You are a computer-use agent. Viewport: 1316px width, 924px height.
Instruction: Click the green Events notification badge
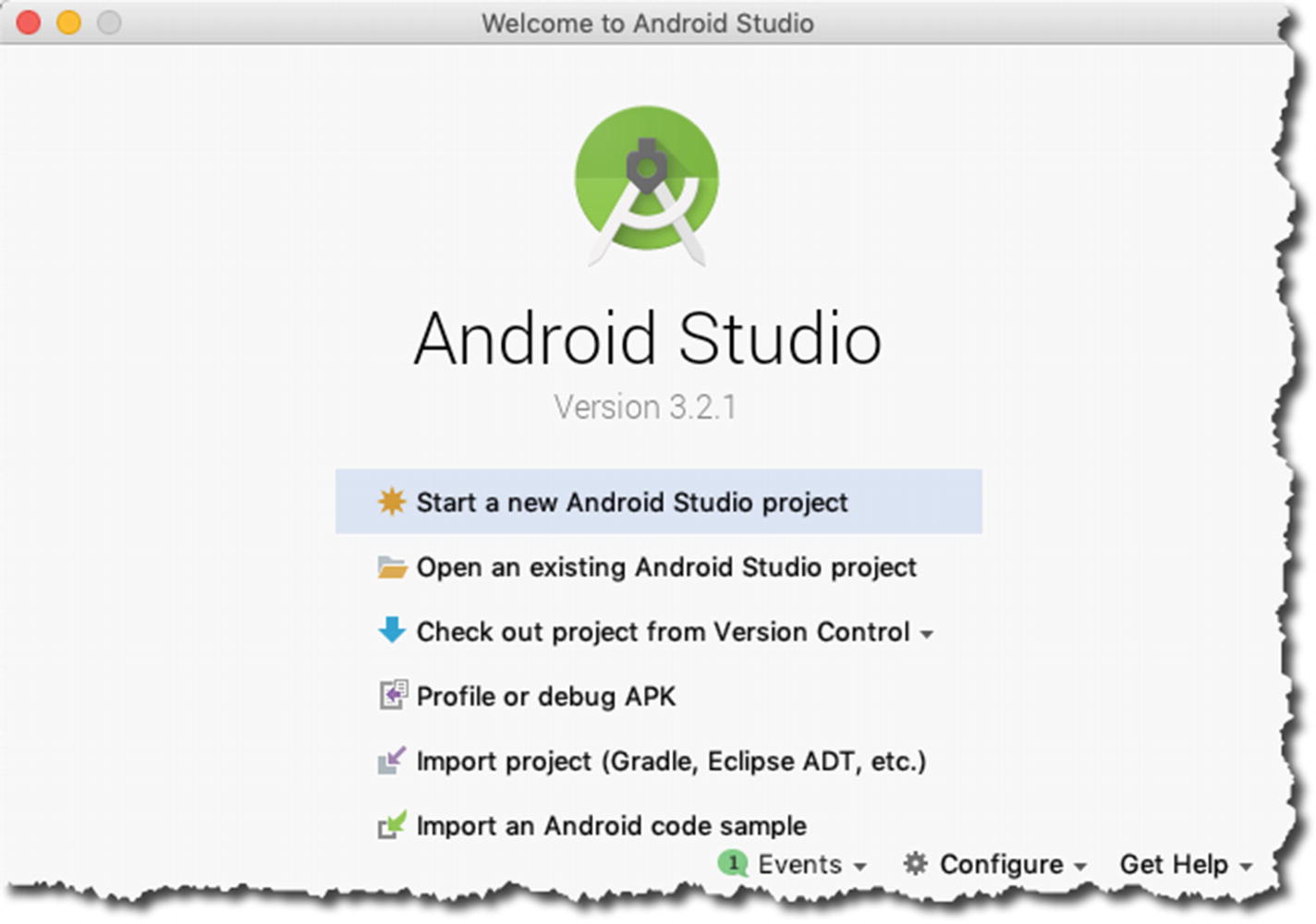pos(732,863)
